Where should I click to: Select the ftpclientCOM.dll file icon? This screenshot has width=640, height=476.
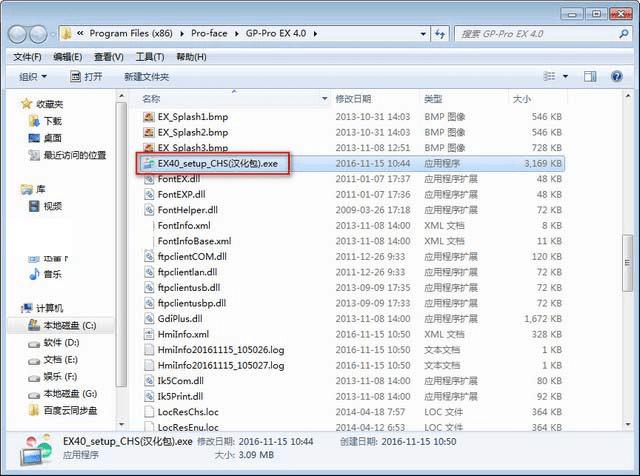149,256
